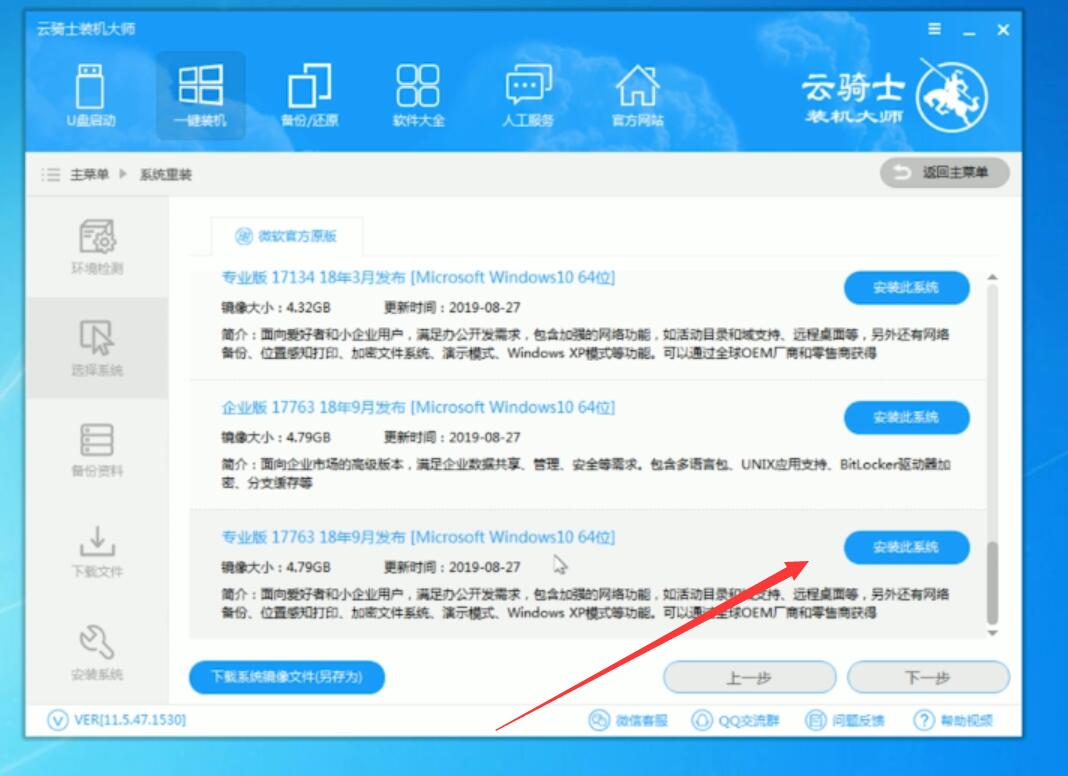
Task: Switch to the 微软官方原版 tab
Action: 287,236
